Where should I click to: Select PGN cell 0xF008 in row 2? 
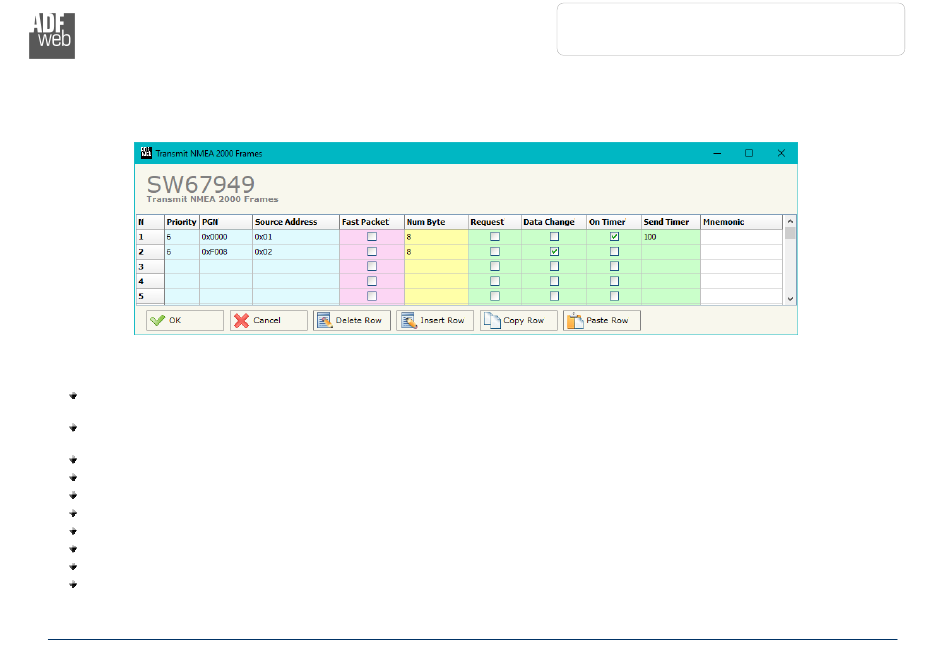[226, 251]
